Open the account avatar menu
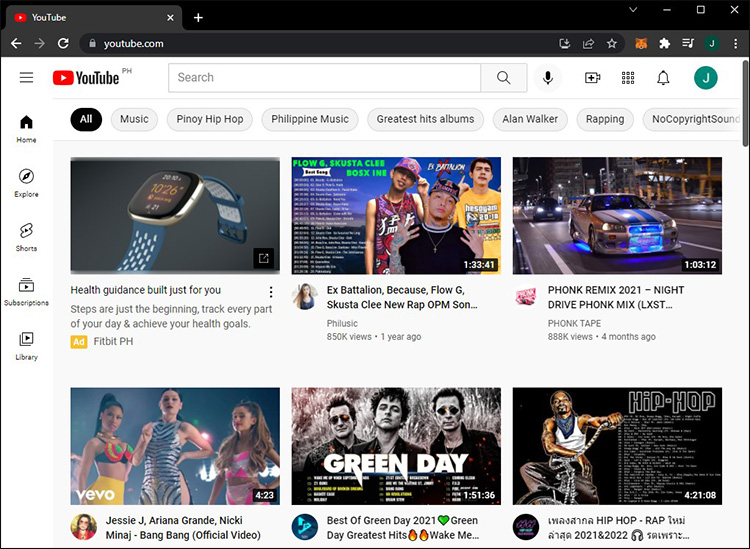The width and height of the screenshot is (750, 549). (x=706, y=78)
